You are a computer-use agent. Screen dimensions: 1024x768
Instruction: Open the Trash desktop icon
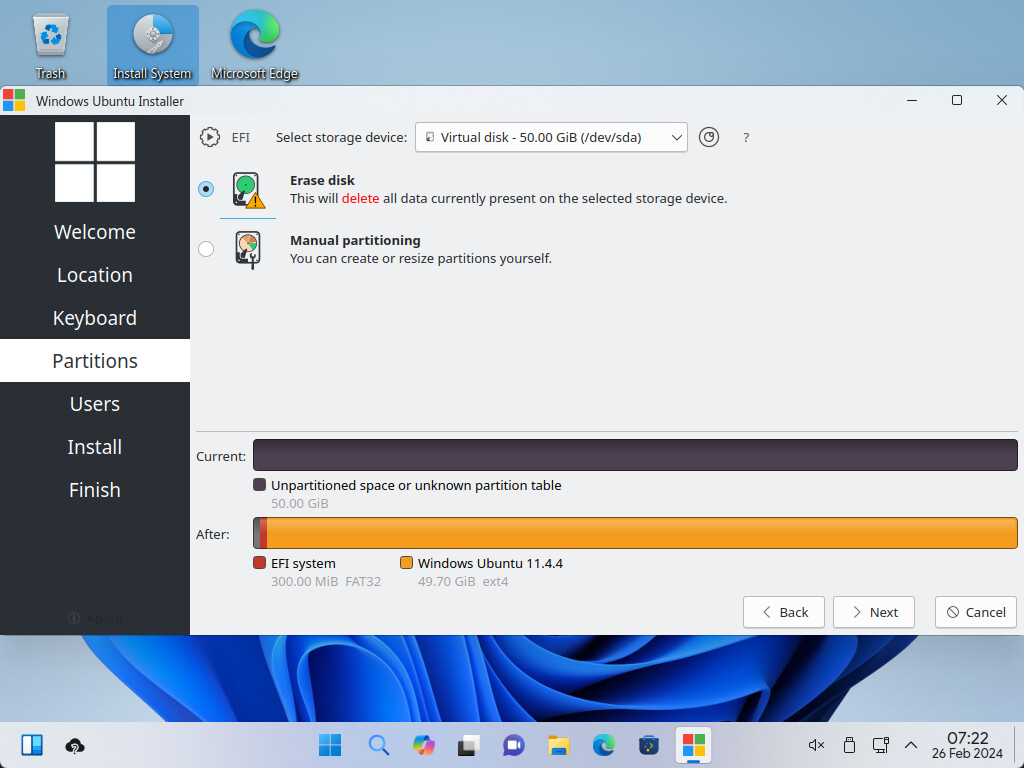(50, 46)
